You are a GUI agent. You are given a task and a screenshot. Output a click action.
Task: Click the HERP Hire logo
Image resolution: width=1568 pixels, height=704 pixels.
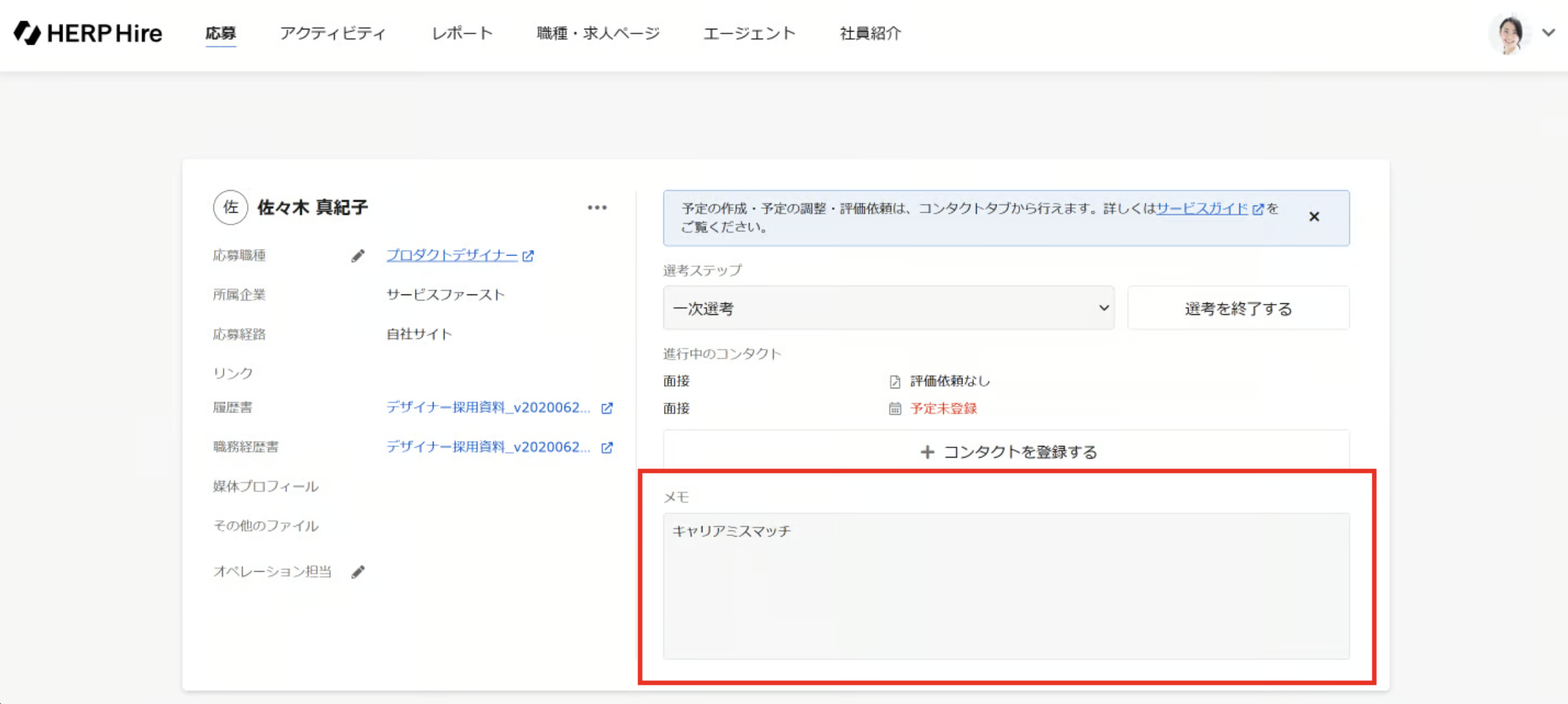(88, 33)
